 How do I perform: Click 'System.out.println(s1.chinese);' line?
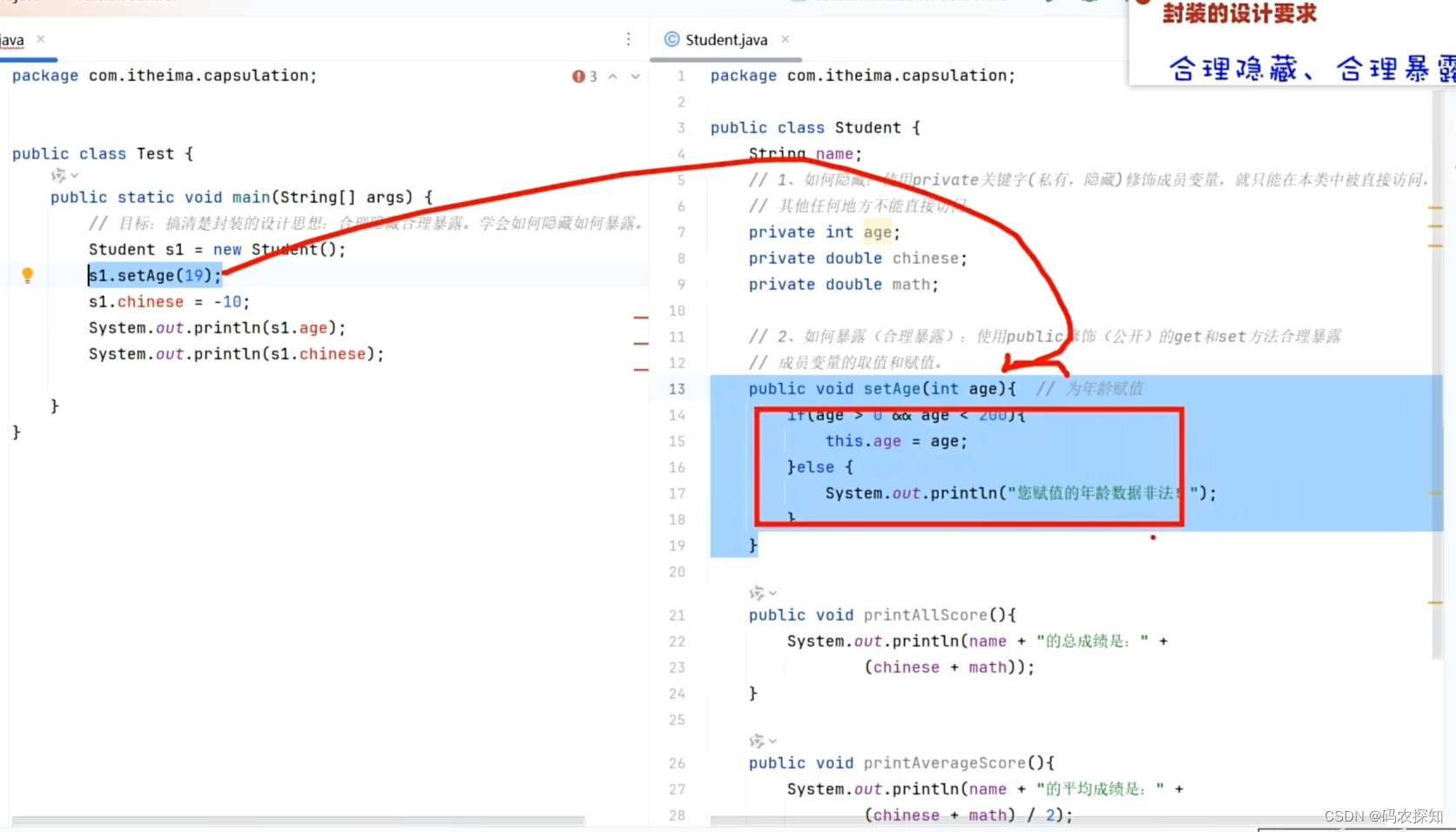click(x=236, y=354)
